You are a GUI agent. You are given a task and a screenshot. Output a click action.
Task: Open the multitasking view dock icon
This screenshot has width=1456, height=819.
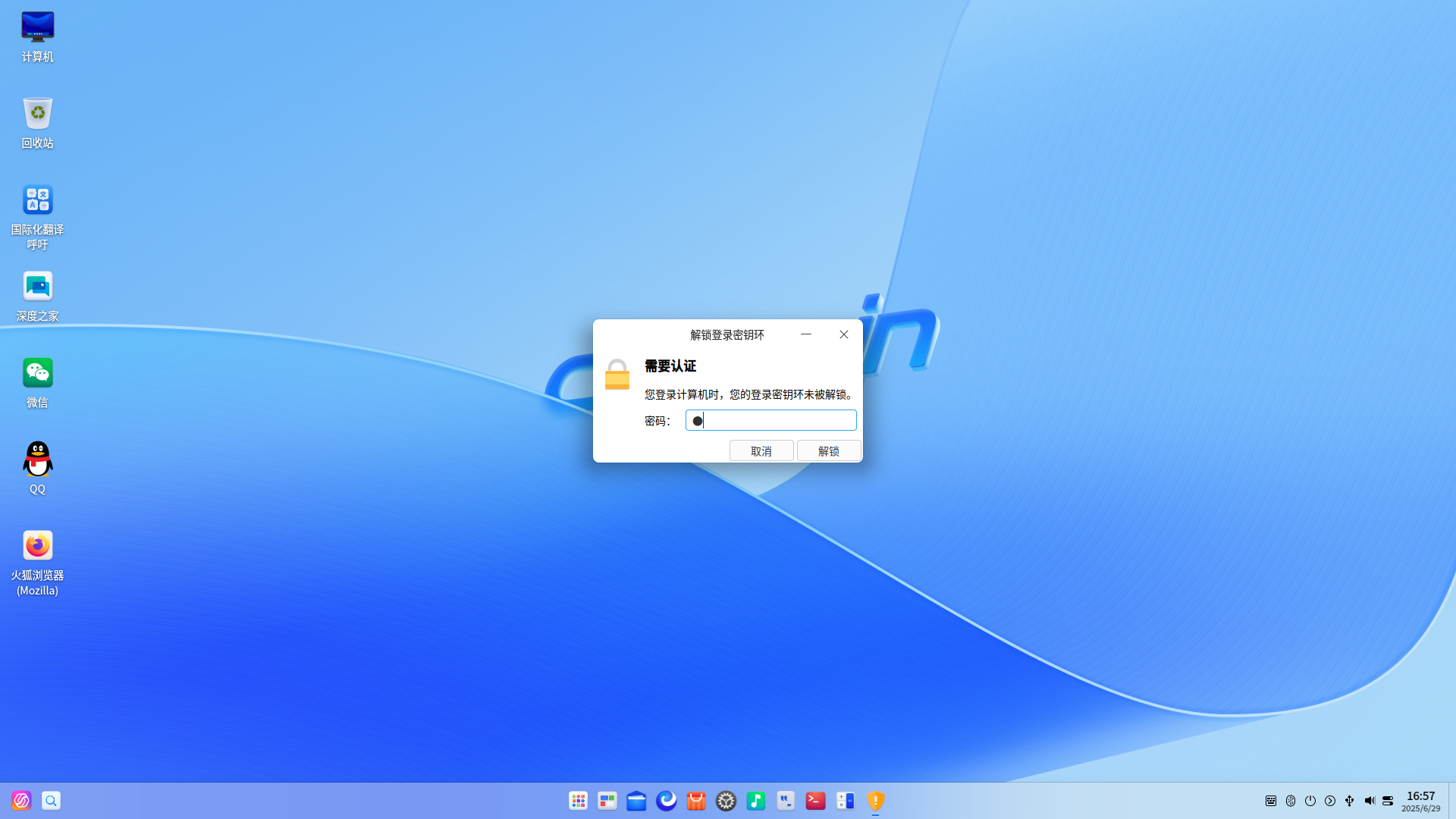click(x=607, y=801)
